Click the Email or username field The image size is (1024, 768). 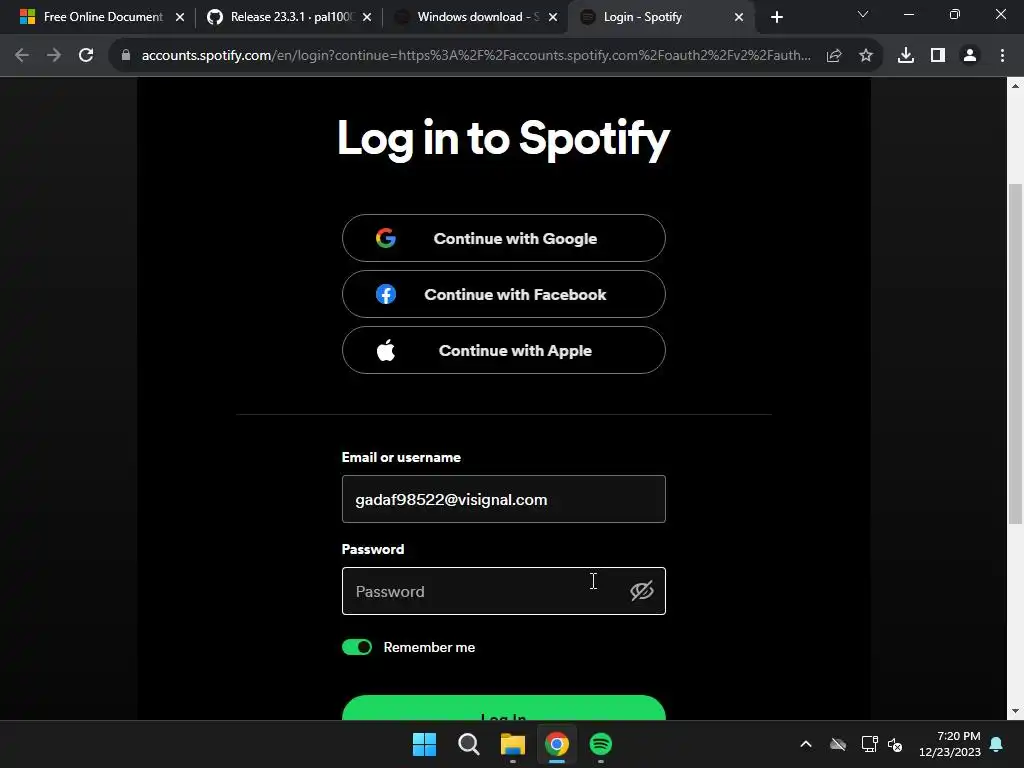504,500
